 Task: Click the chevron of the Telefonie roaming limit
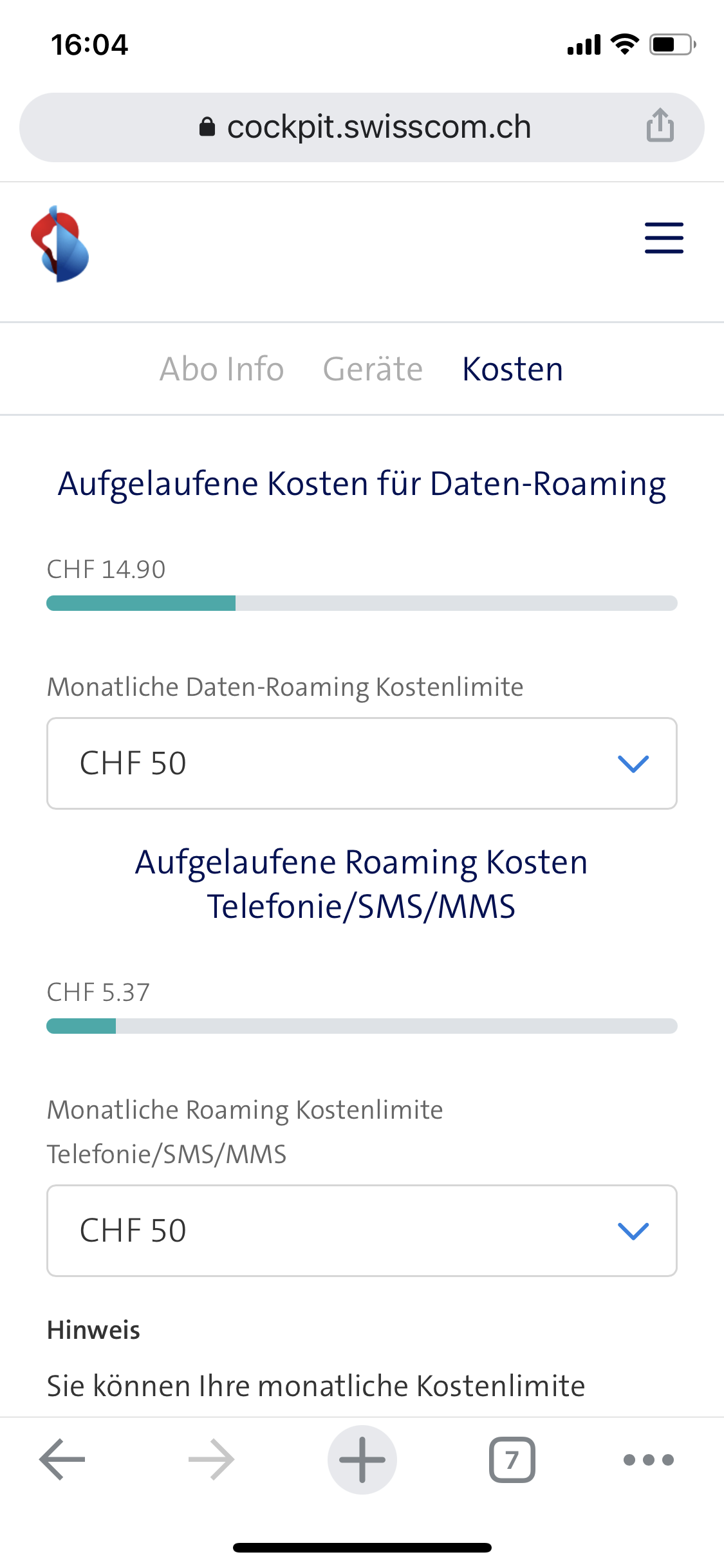point(633,1231)
